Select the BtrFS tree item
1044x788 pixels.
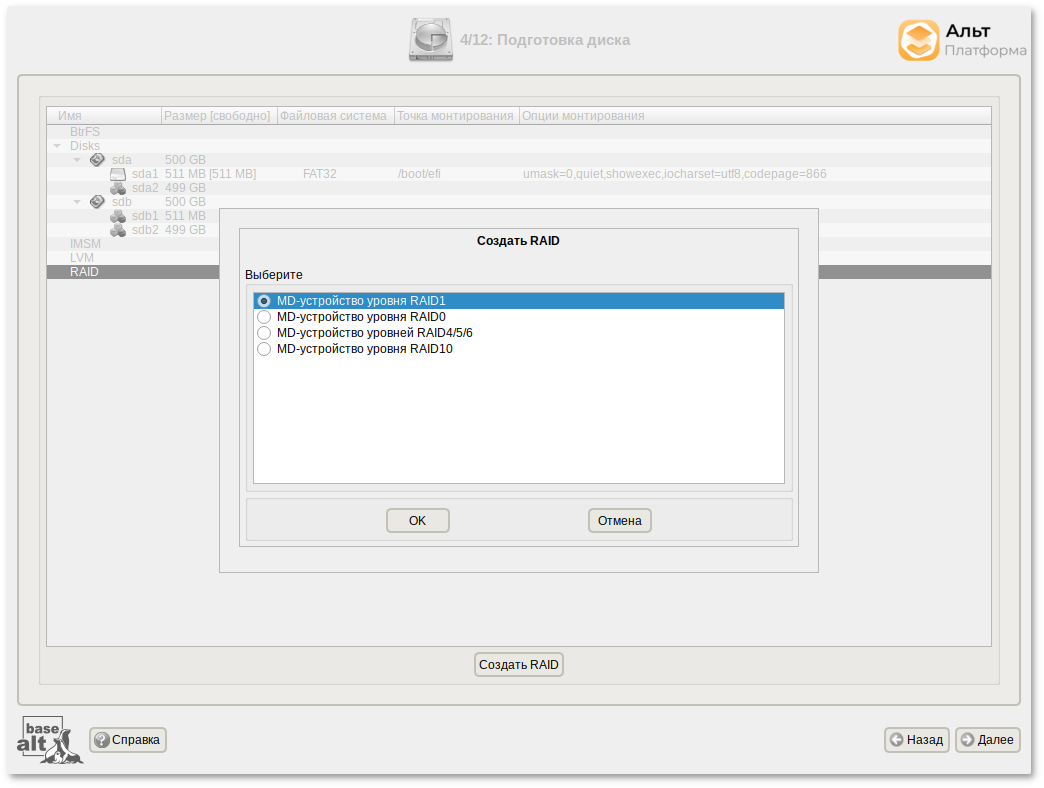tap(85, 132)
